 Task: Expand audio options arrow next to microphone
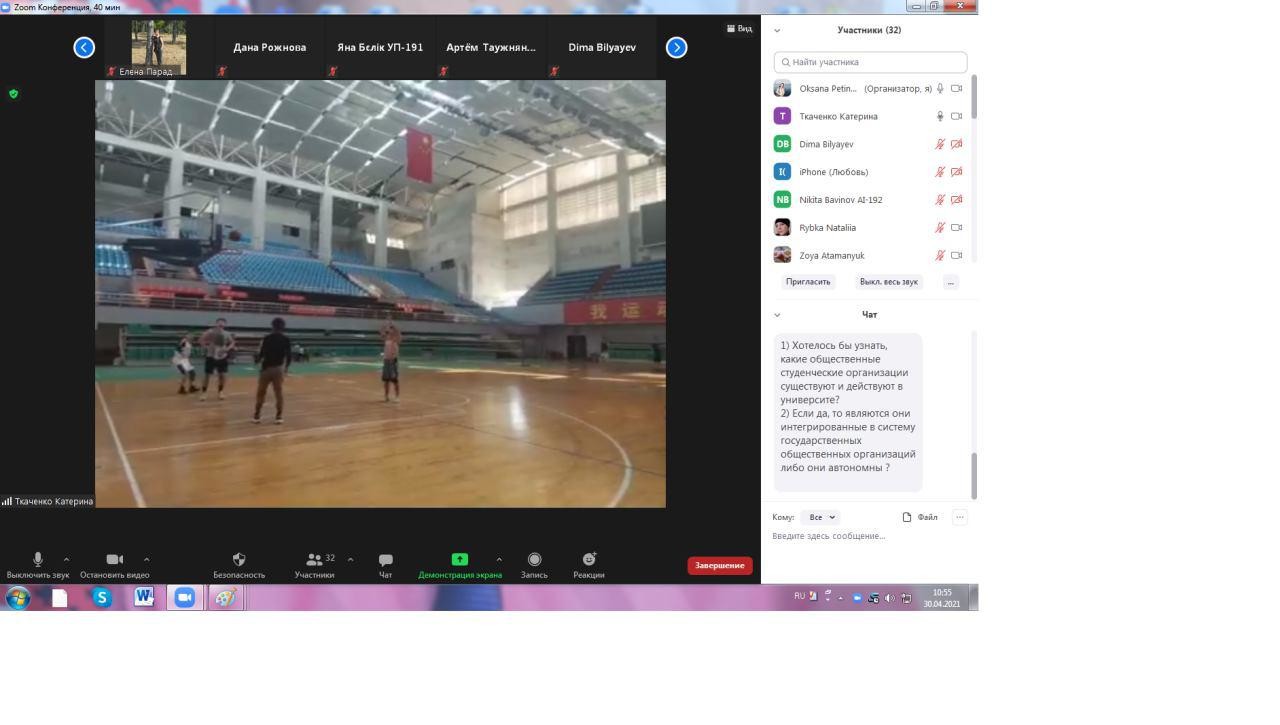click(66, 560)
